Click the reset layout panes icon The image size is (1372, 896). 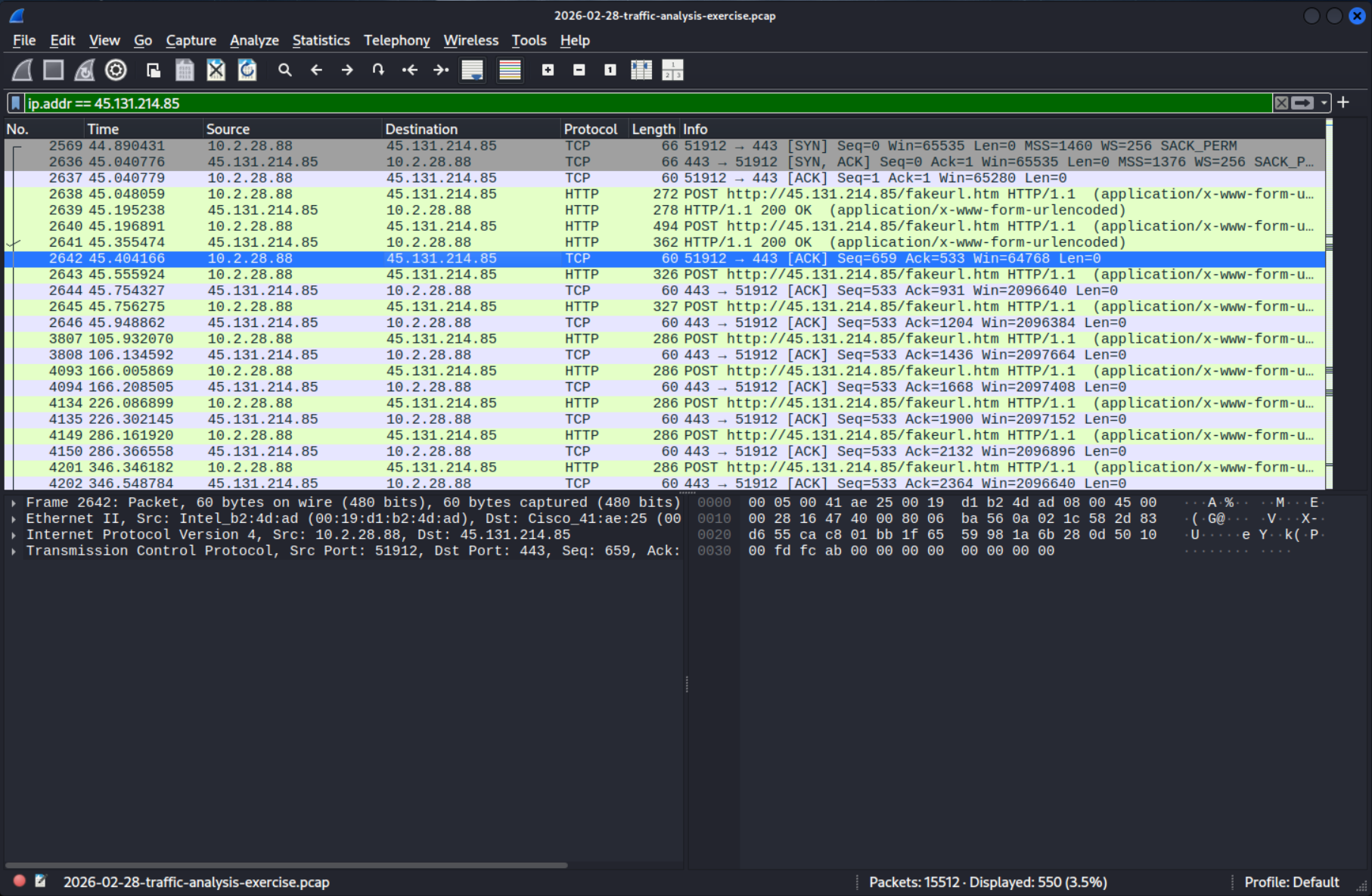click(672, 70)
